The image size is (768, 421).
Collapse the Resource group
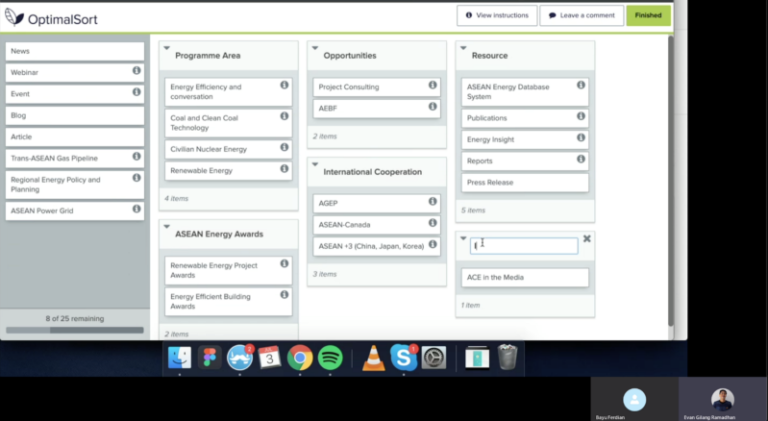tap(462, 47)
